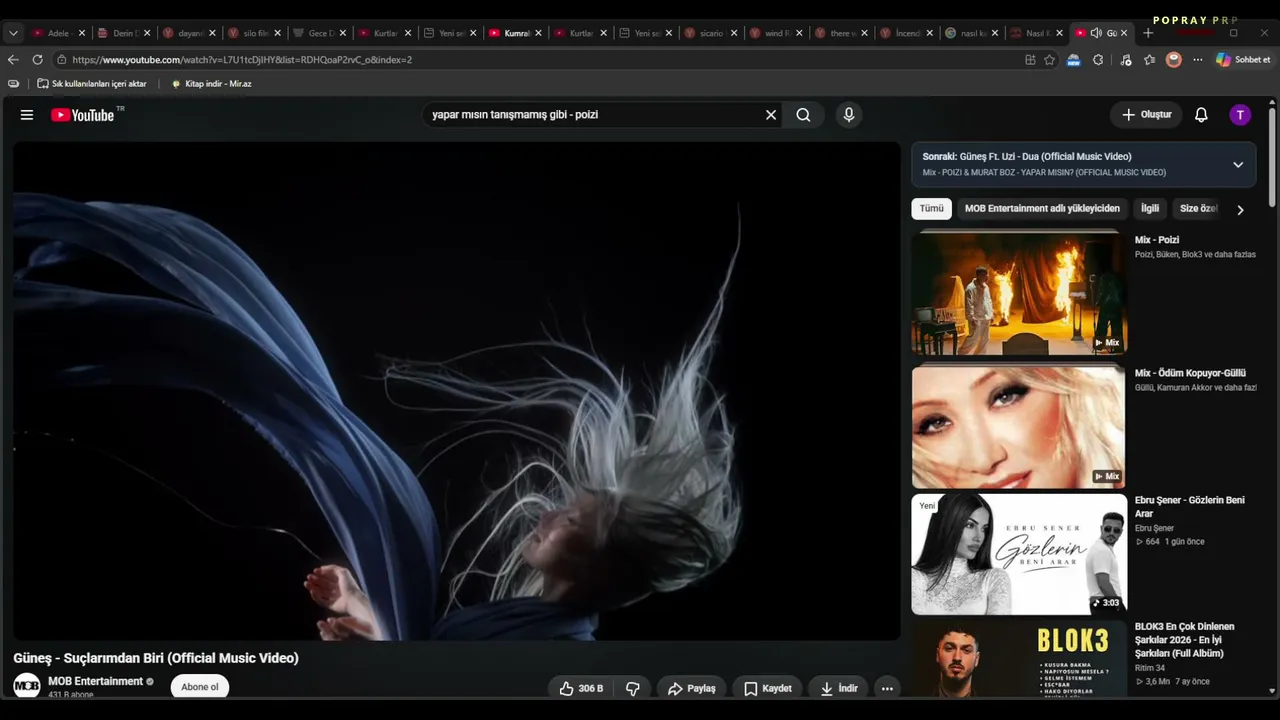The height and width of the screenshot is (720, 1280).
Task: Click the Oluştur create button
Action: pos(1146,115)
